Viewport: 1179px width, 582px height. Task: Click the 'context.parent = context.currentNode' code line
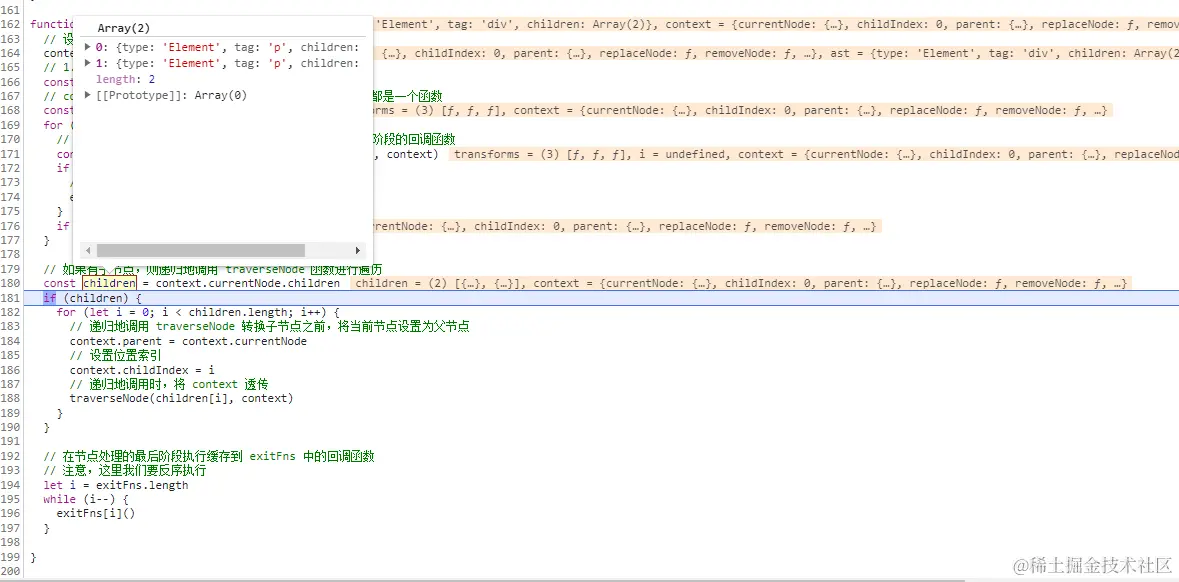pos(188,341)
